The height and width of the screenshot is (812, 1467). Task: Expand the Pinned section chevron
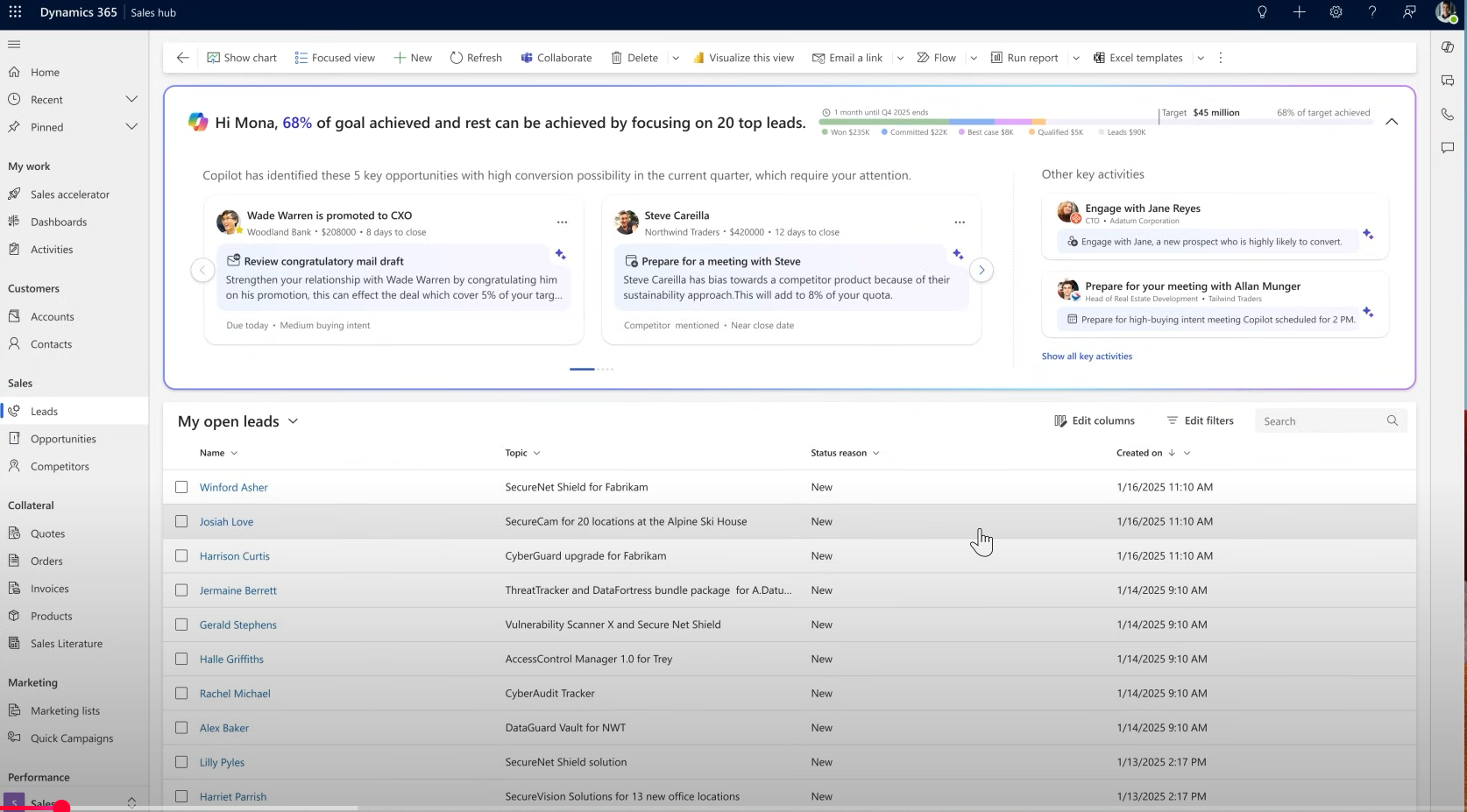131,126
